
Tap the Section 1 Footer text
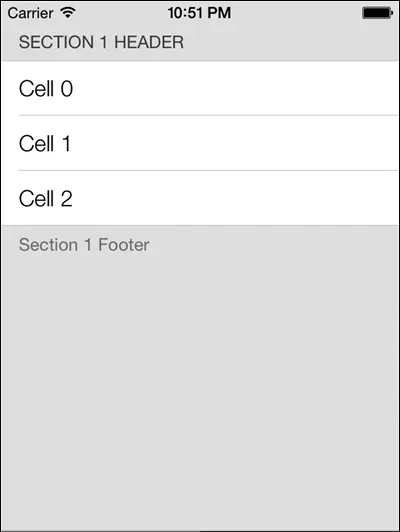84,245
